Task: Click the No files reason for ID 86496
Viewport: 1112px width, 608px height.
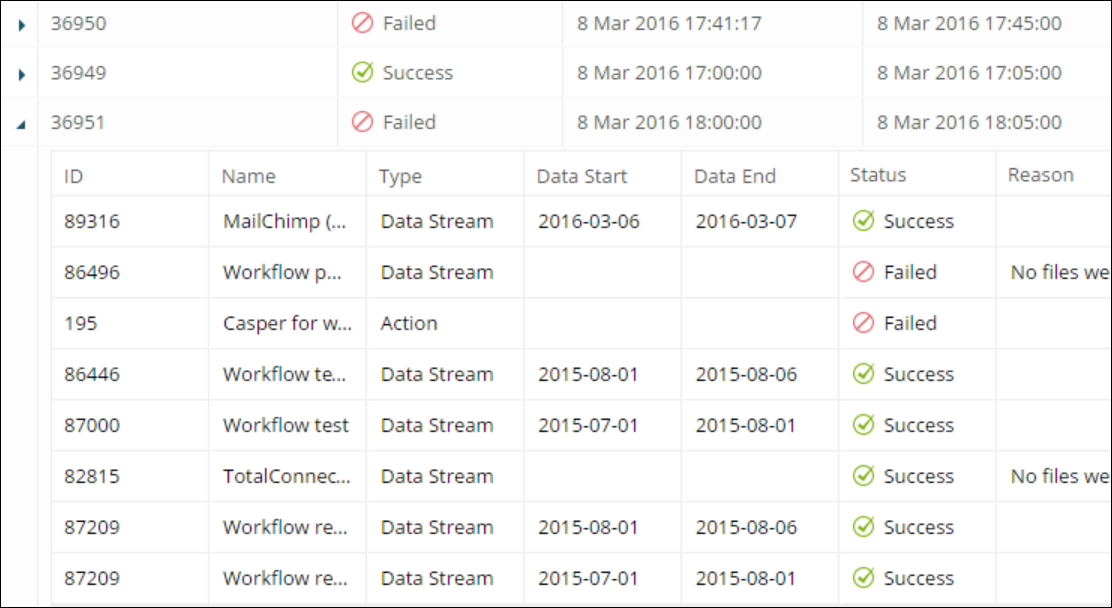Action: click(x=1060, y=272)
